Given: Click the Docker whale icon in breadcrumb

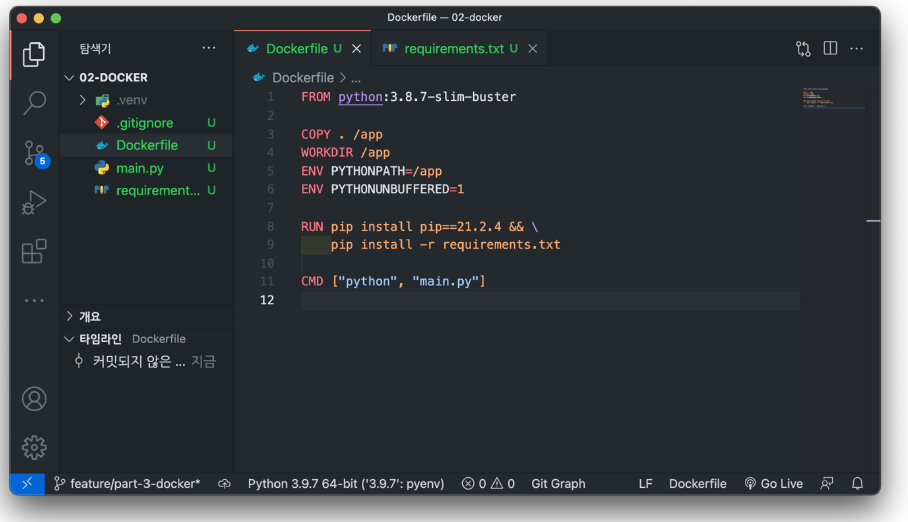Looking at the screenshot, I should click(x=259, y=77).
